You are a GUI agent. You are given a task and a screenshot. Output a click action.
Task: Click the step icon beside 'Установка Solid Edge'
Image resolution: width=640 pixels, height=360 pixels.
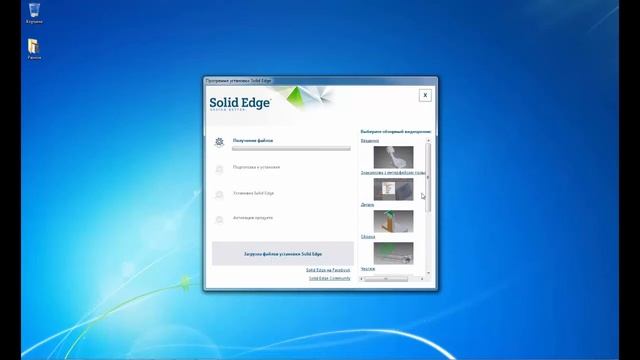pyautogui.click(x=219, y=195)
